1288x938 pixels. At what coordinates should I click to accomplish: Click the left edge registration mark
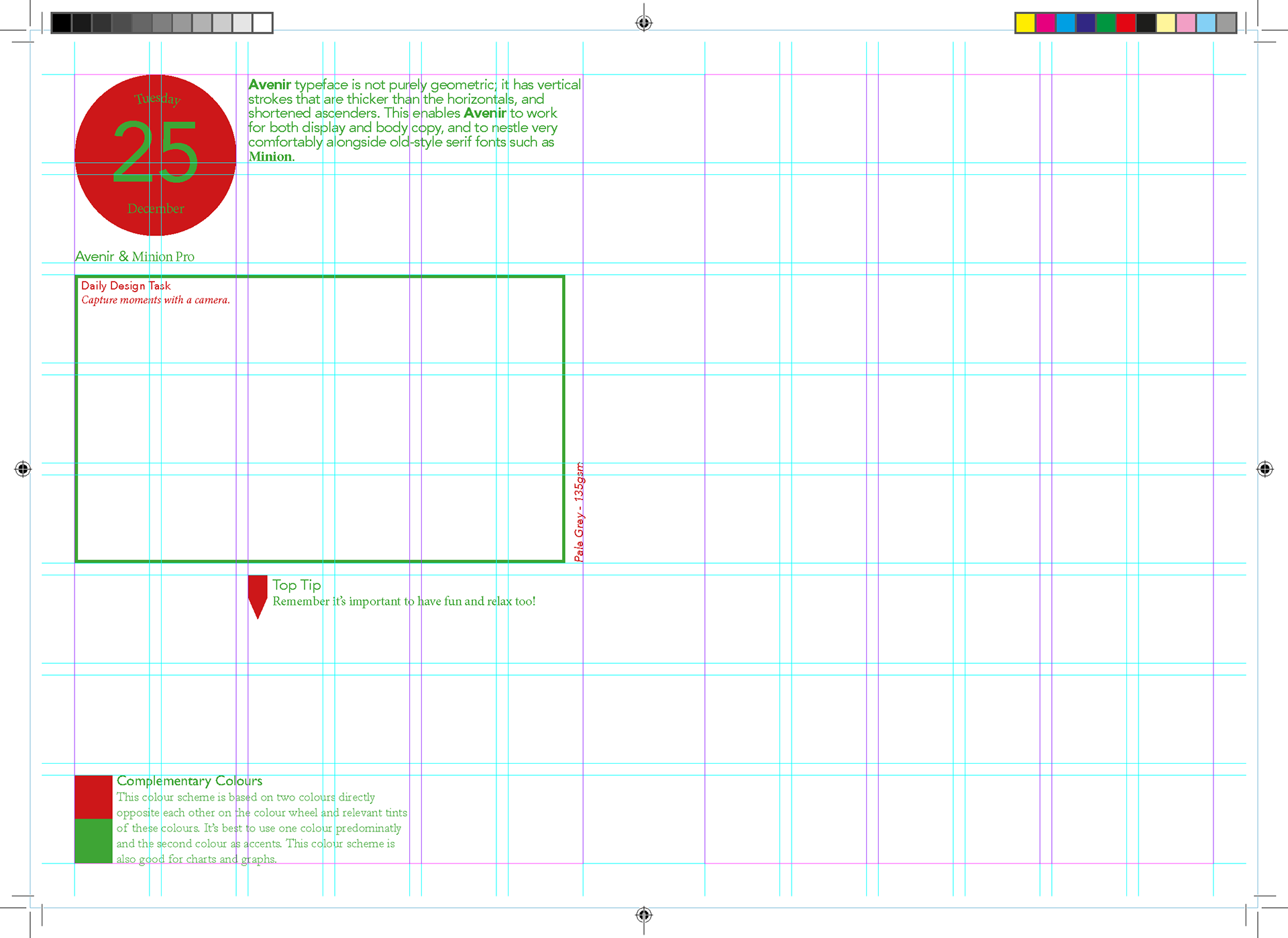point(23,469)
